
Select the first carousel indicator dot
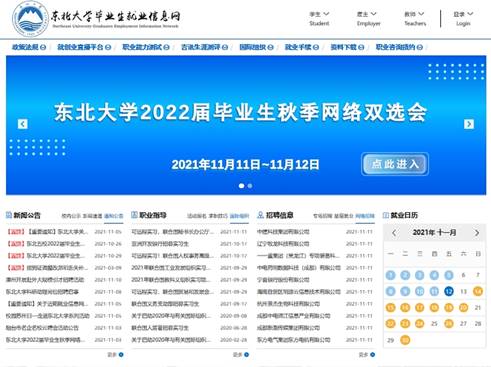coord(242,186)
